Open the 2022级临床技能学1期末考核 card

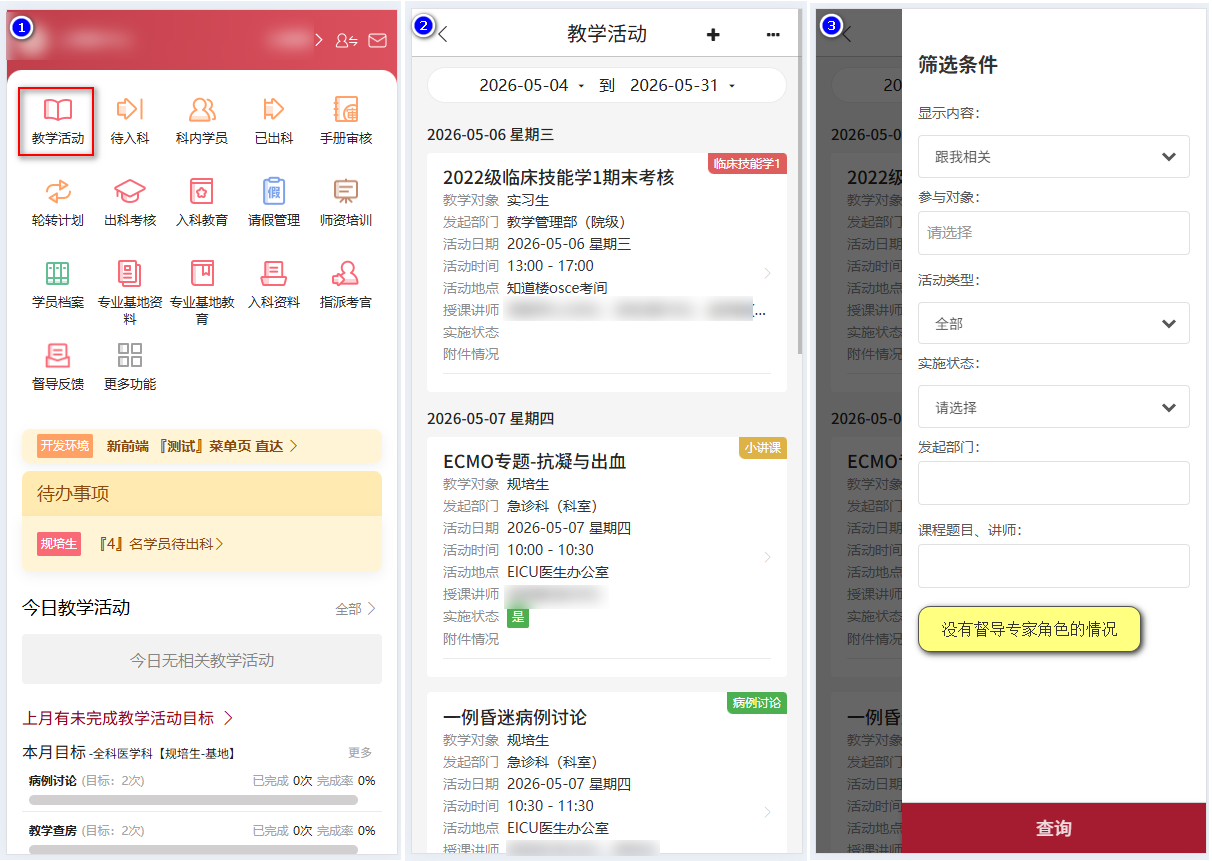(x=607, y=273)
